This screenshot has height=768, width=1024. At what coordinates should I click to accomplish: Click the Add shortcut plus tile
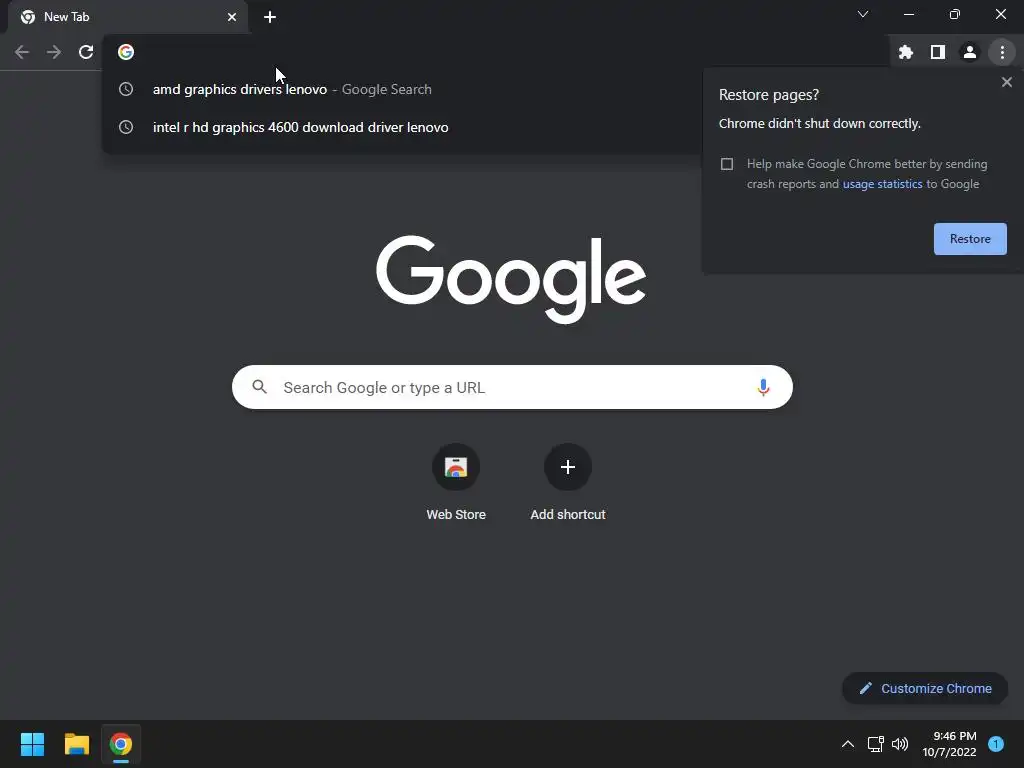568,483
